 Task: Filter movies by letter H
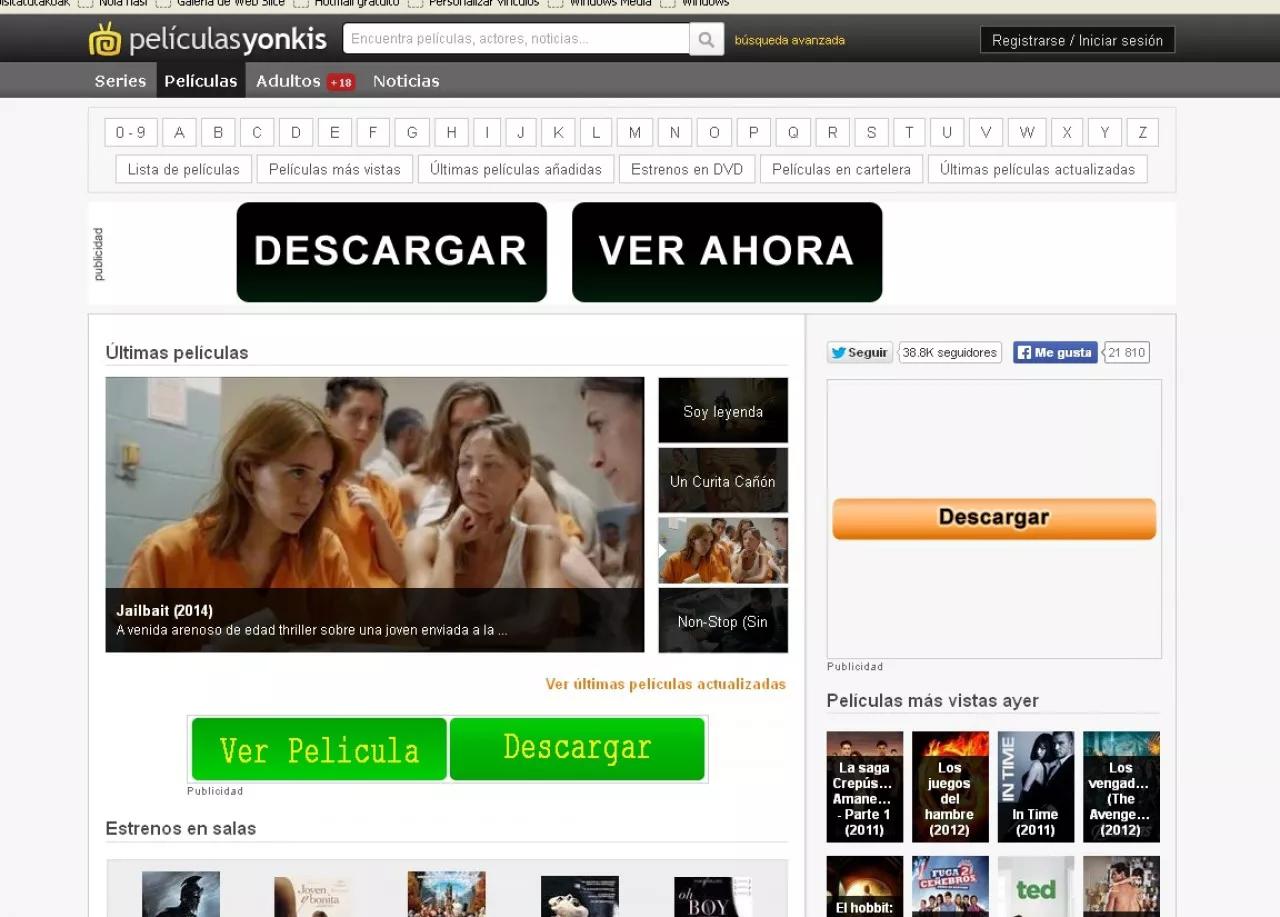tap(451, 132)
